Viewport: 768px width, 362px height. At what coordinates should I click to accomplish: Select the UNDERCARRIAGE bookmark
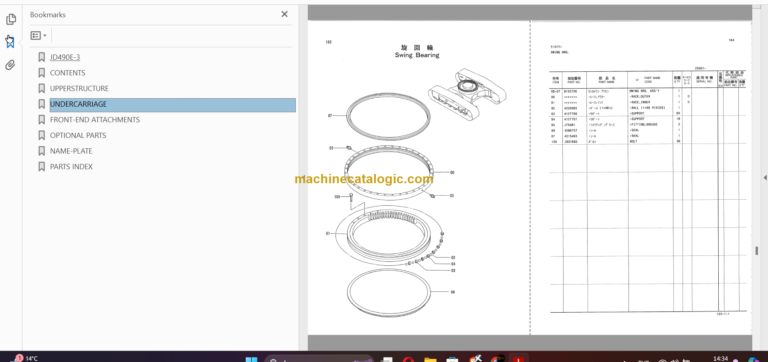pos(172,104)
